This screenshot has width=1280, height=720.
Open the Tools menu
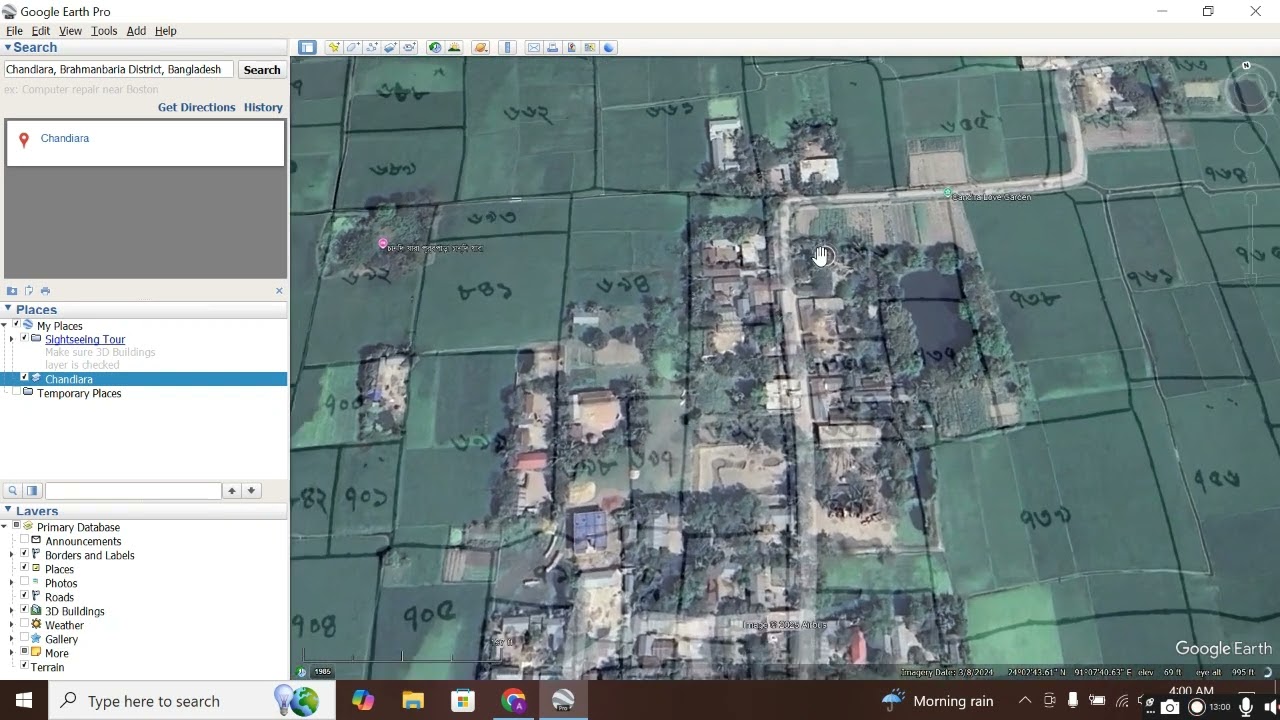[104, 31]
